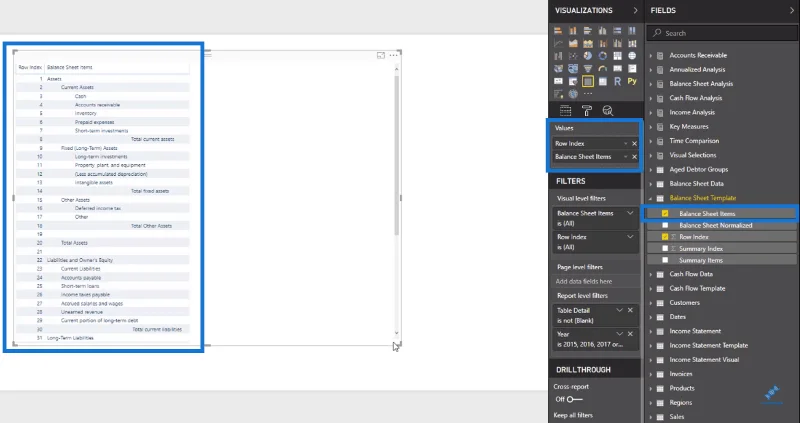Uncheck the Balance Sheet Items field
800x423 pixels.
(x=665, y=214)
